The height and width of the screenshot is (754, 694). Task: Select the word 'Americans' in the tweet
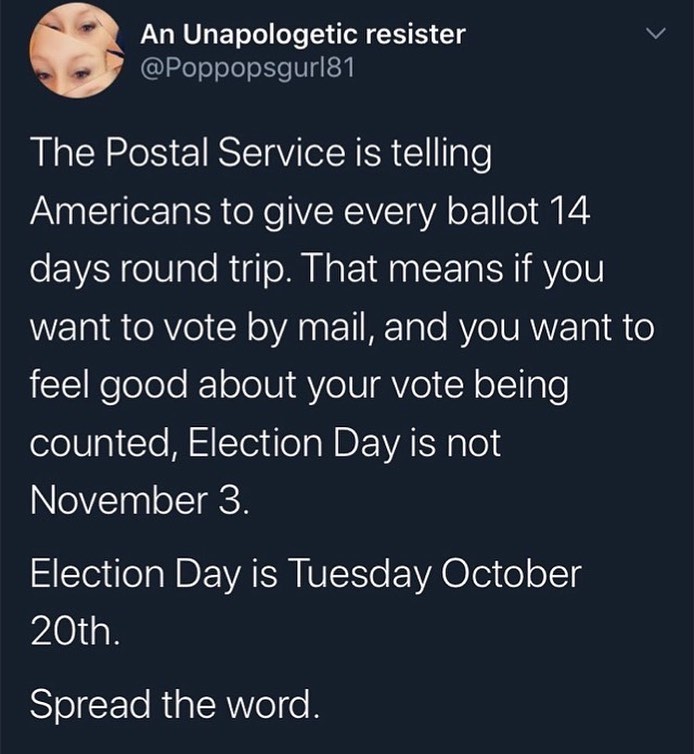(x=120, y=211)
